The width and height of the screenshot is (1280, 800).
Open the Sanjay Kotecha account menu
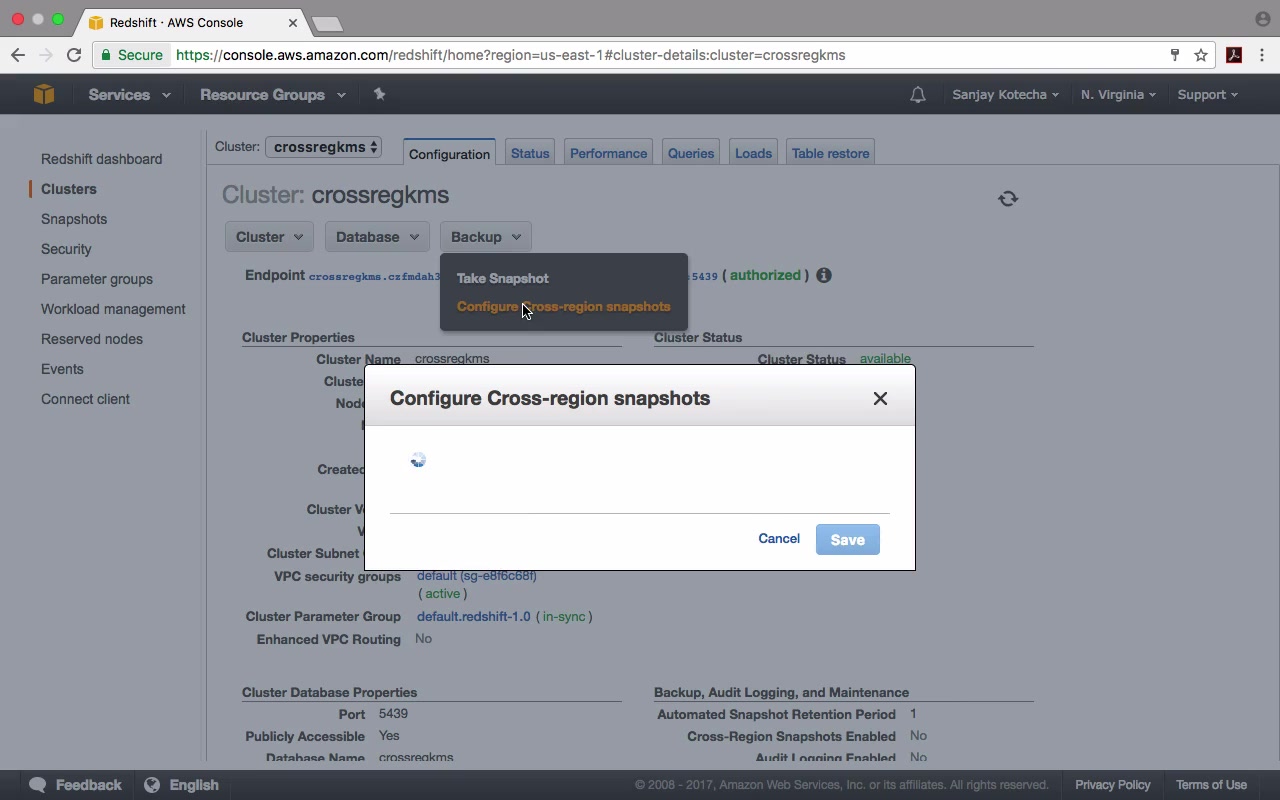click(1006, 95)
